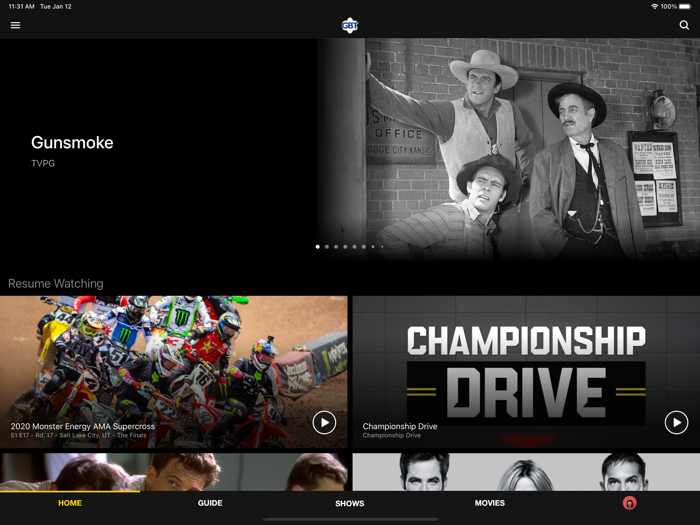
Task: Switch to the Movies tab
Action: point(490,503)
